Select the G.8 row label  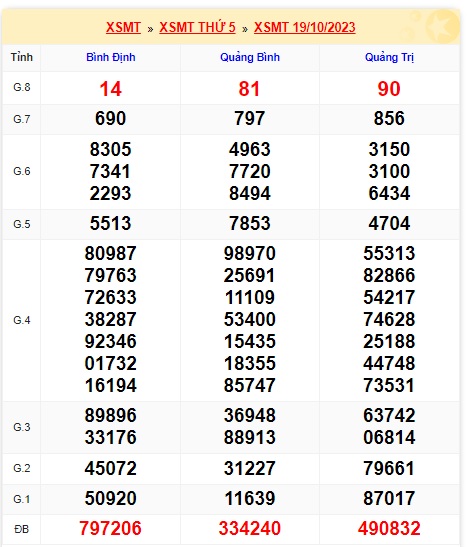(x=22, y=87)
